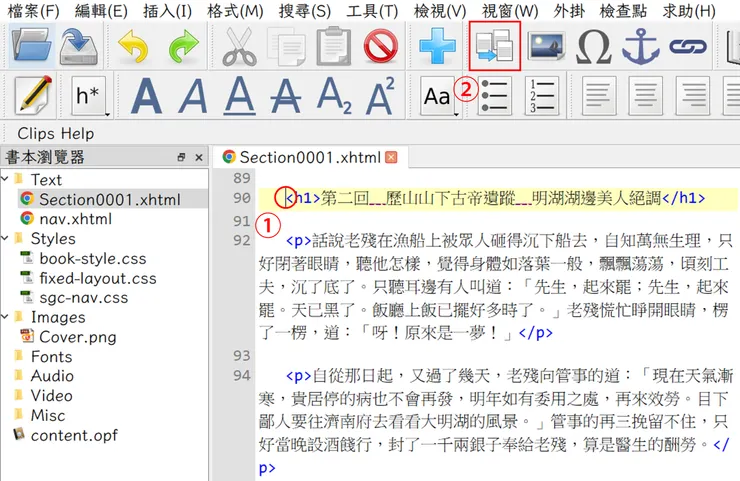Select the Fonts folder
This screenshot has height=481, width=740.
(x=51, y=356)
